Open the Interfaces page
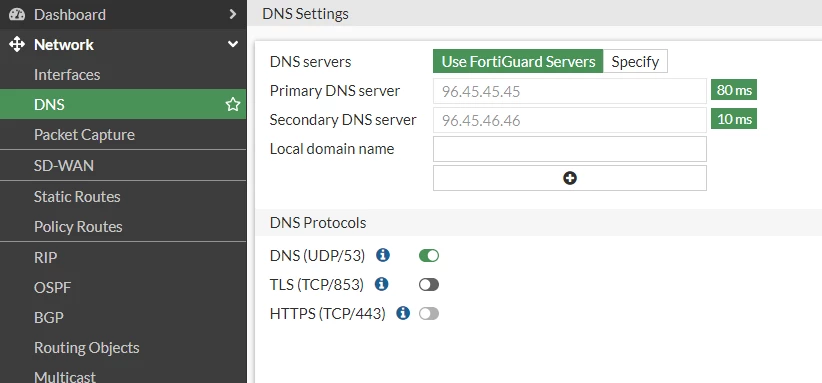Viewport: 822px width, 383px height. 123,74
